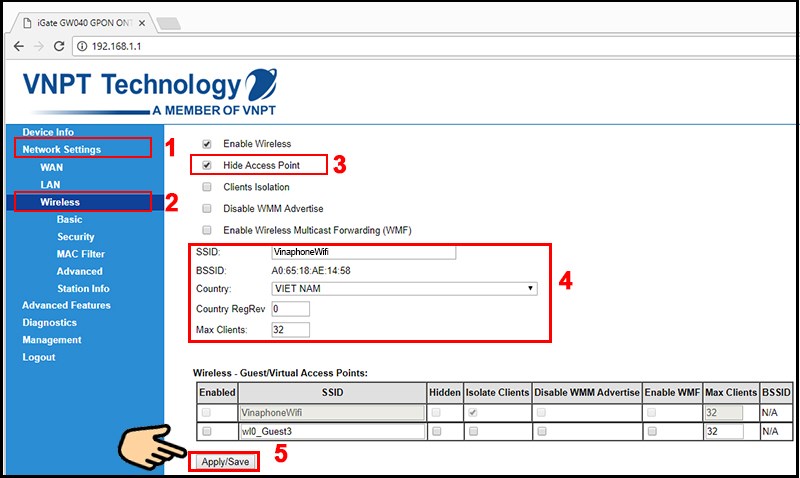Click the guest VinaphoneWifi SSID field

click(x=332, y=413)
